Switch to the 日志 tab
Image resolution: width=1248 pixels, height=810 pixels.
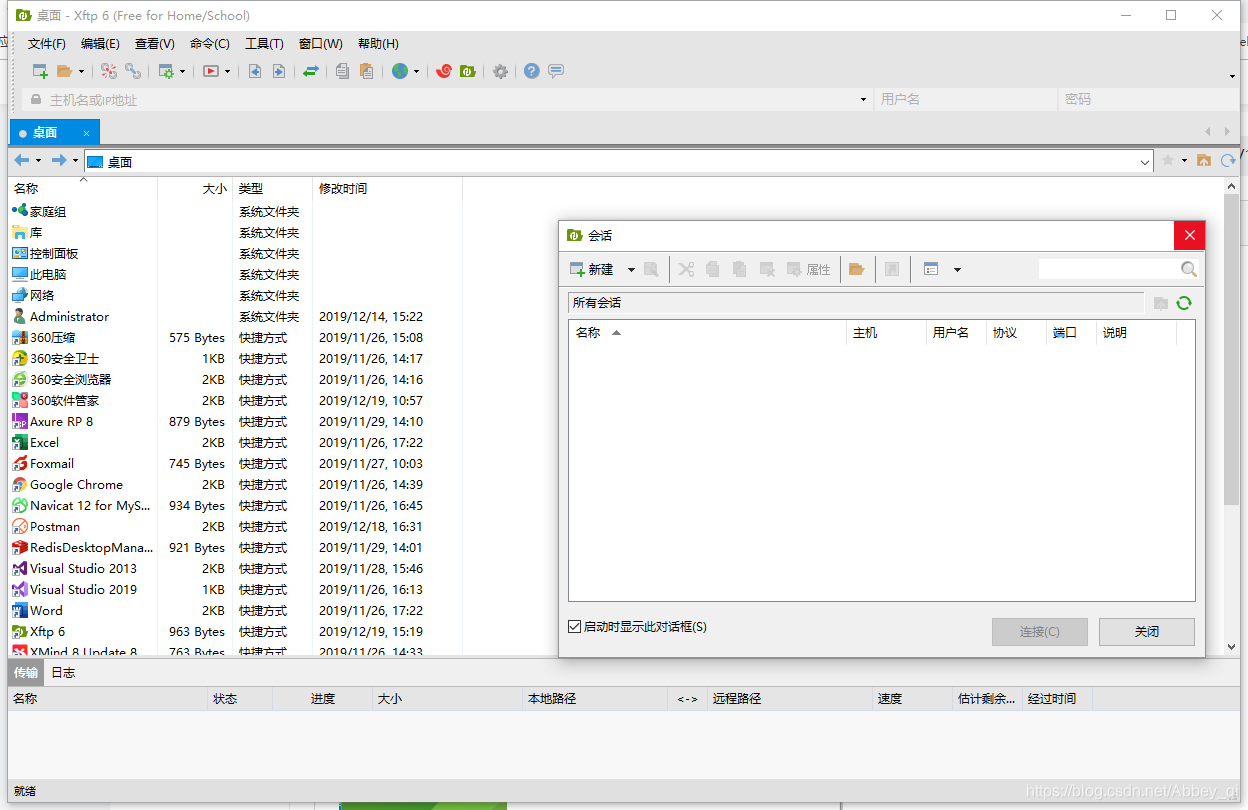63,672
